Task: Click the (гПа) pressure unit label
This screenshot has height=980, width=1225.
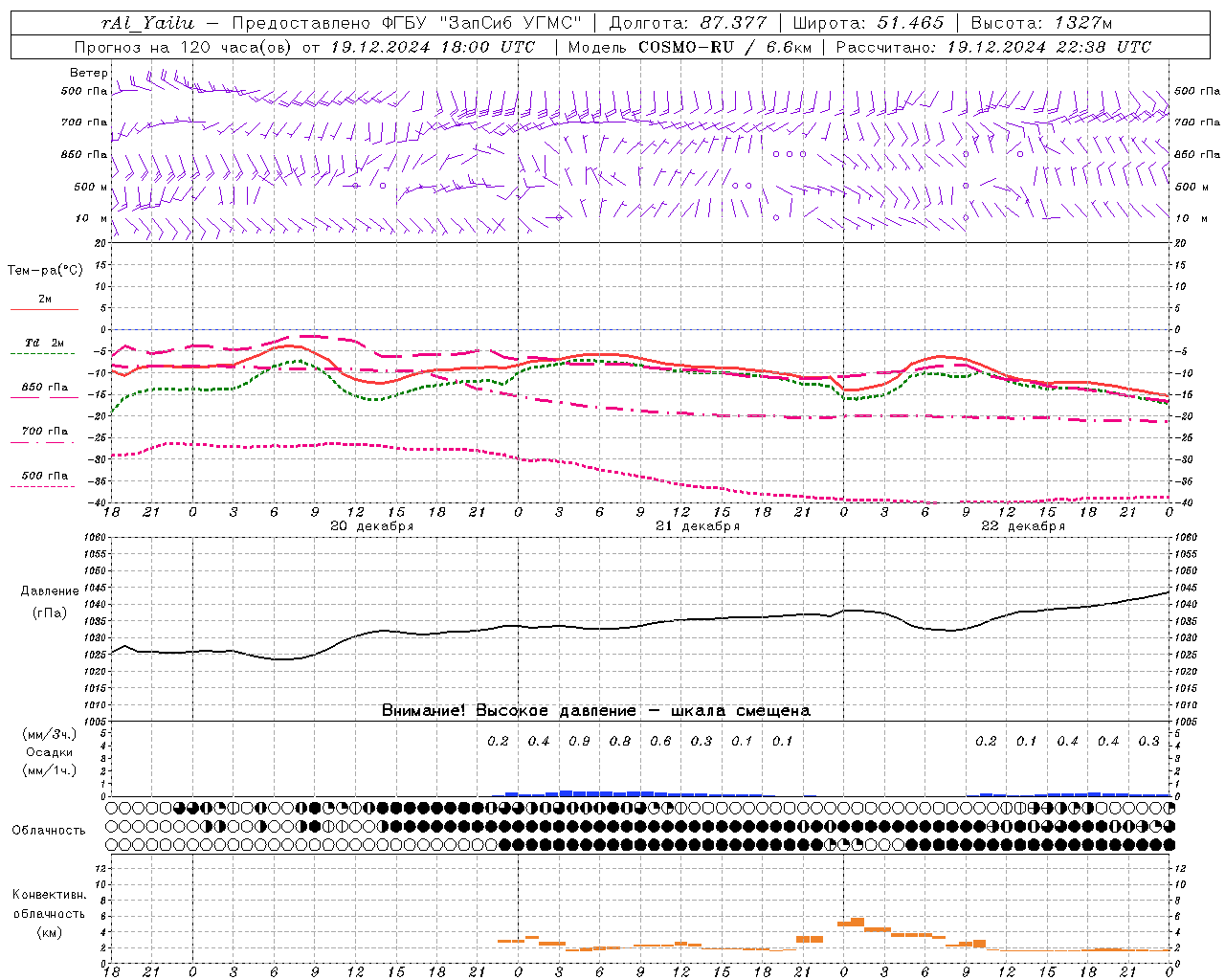Action: coord(50,613)
